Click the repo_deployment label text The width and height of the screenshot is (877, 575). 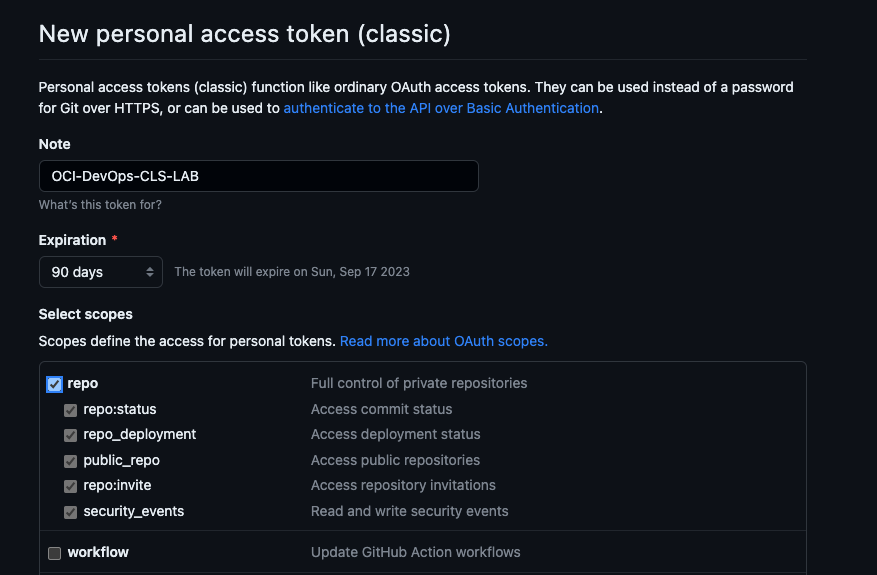[140, 434]
